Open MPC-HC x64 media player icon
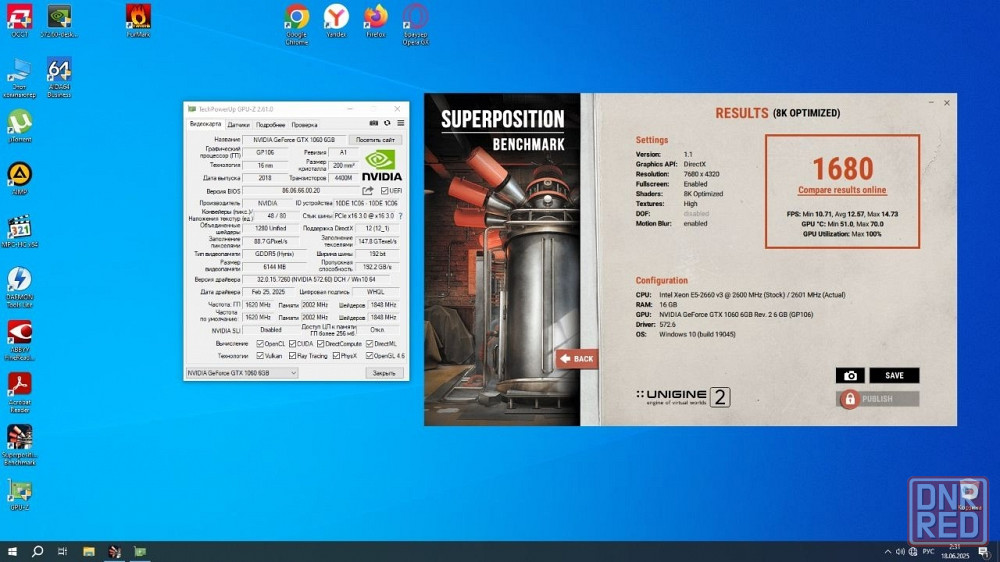 tap(19, 231)
